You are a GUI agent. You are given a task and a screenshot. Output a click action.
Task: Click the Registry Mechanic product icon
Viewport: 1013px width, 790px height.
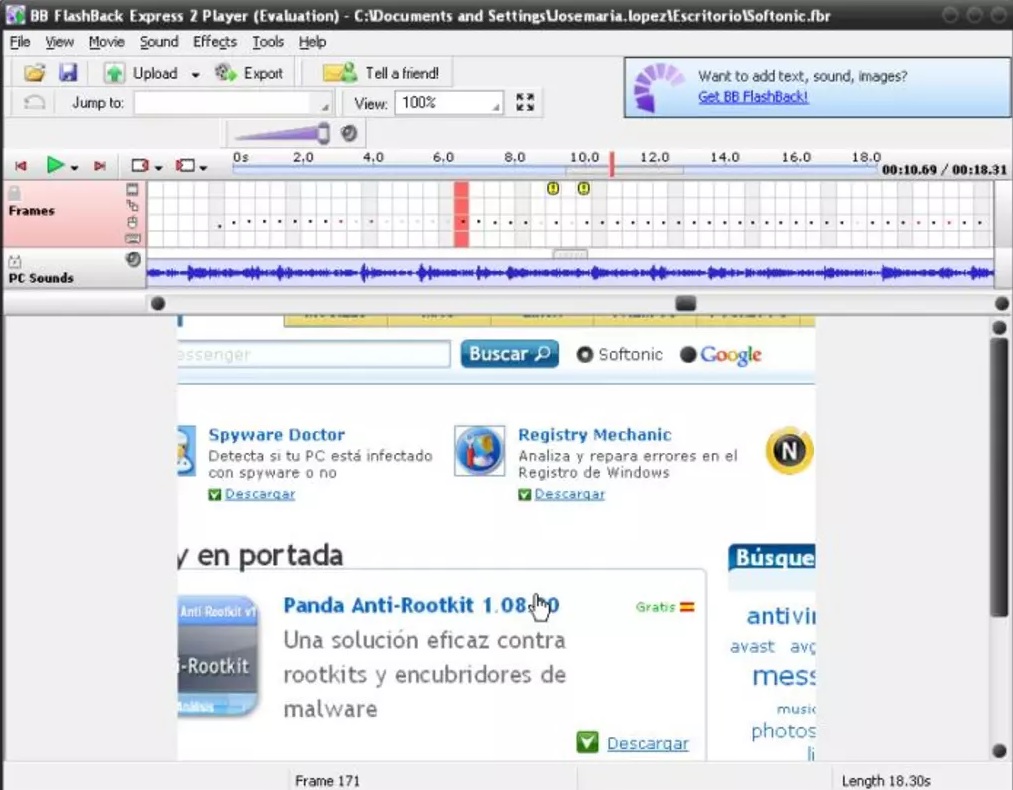click(479, 450)
